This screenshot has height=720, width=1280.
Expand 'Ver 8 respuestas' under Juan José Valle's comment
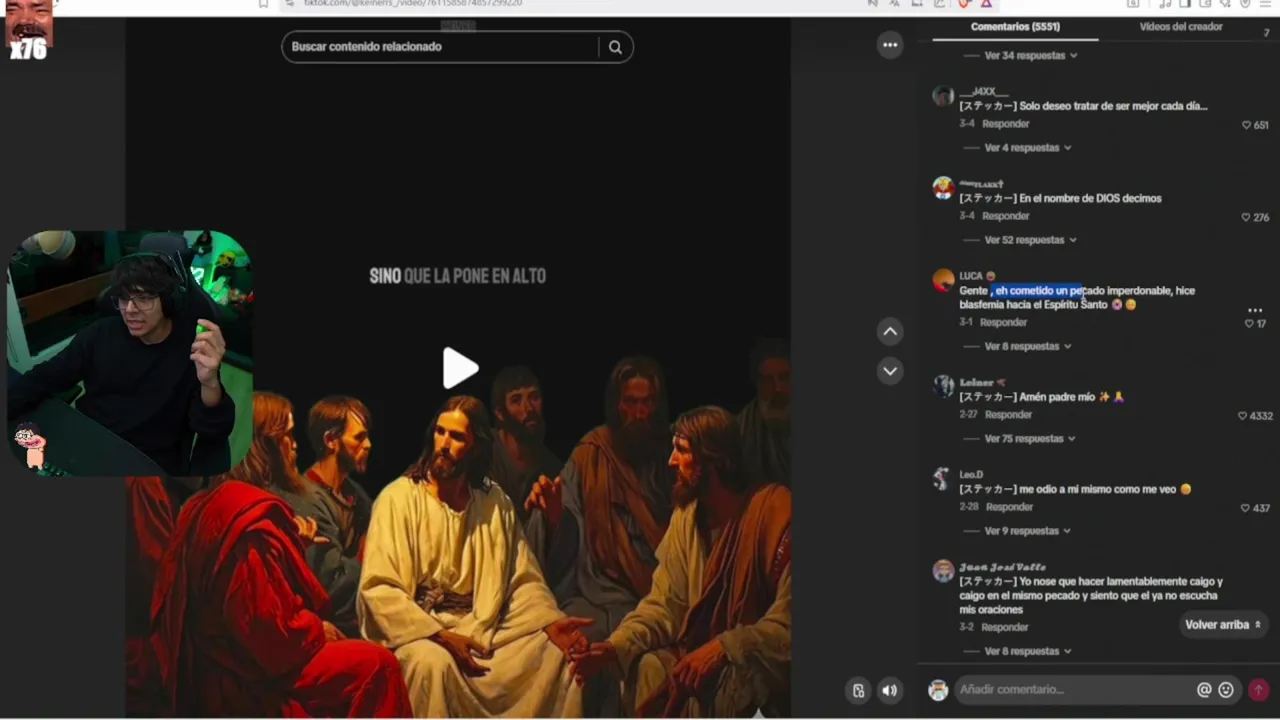[1027, 651]
